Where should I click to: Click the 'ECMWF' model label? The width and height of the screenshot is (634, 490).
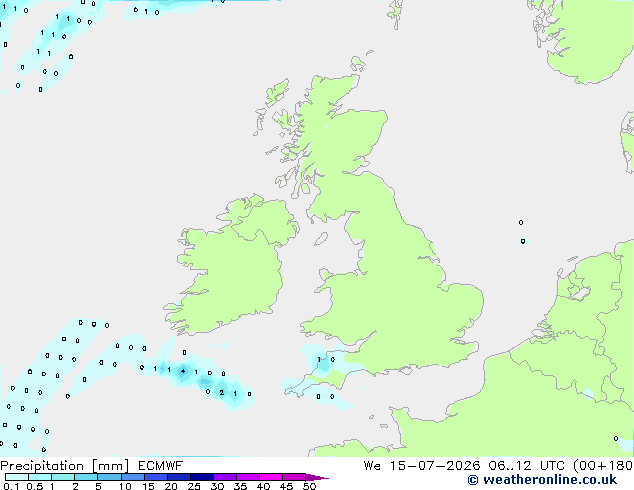[161, 466]
